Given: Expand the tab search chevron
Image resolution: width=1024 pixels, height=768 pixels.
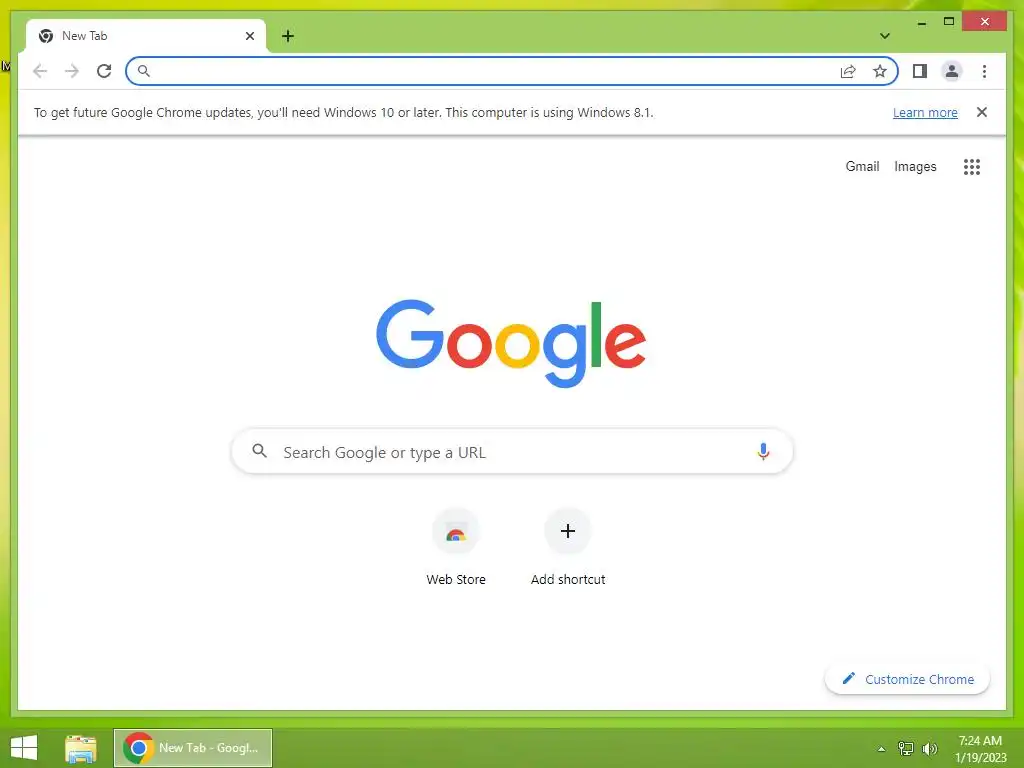Looking at the screenshot, I should coord(885,36).
